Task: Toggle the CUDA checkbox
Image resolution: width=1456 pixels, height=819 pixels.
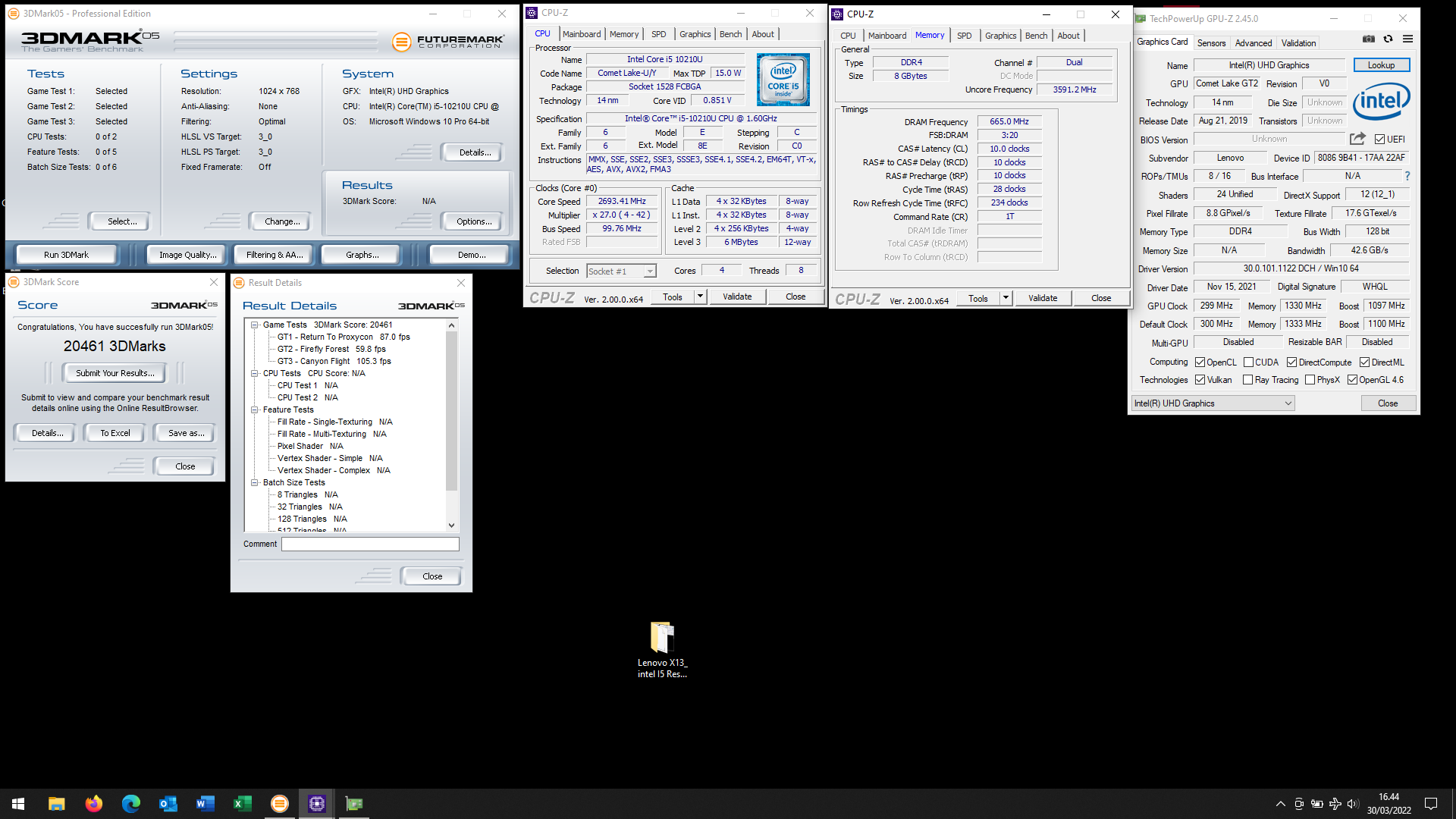Action: [x=1248, y=362]
